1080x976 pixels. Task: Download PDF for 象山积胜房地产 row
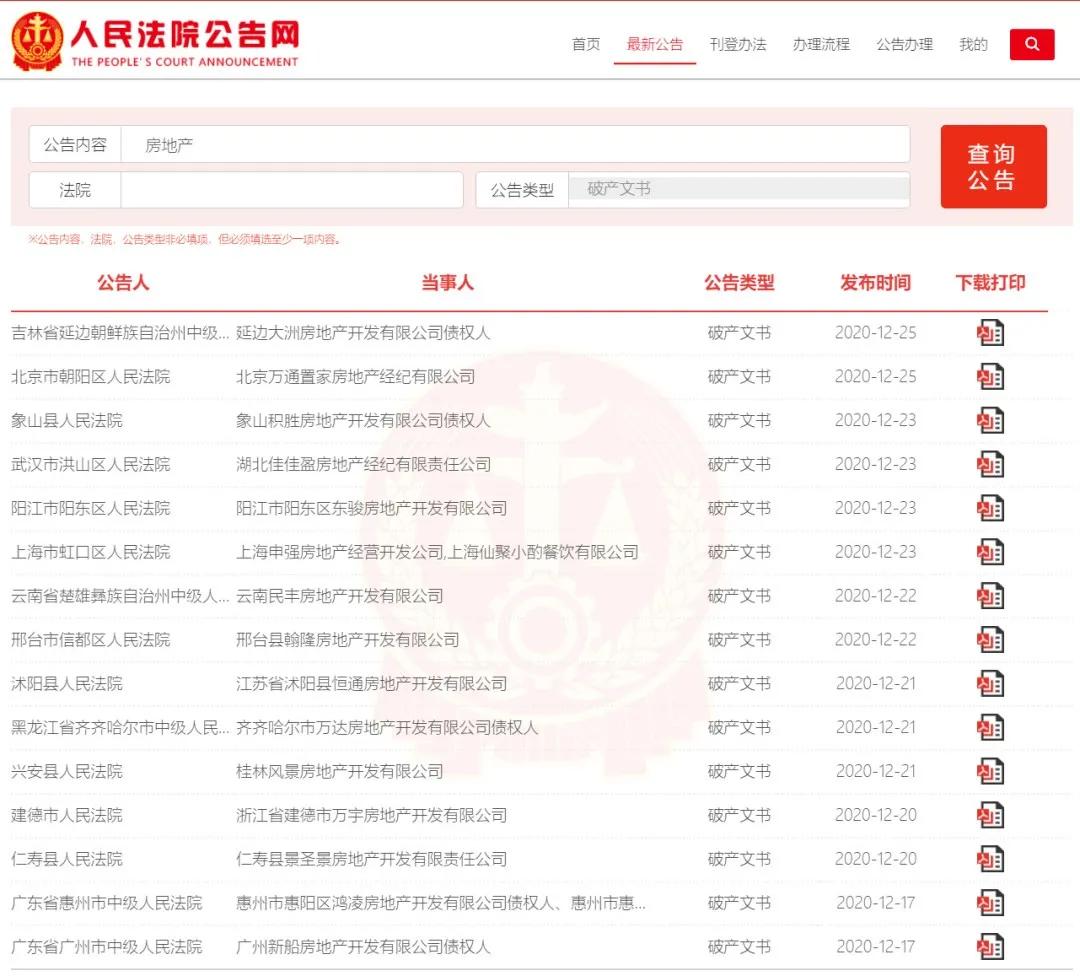point(990,421)
